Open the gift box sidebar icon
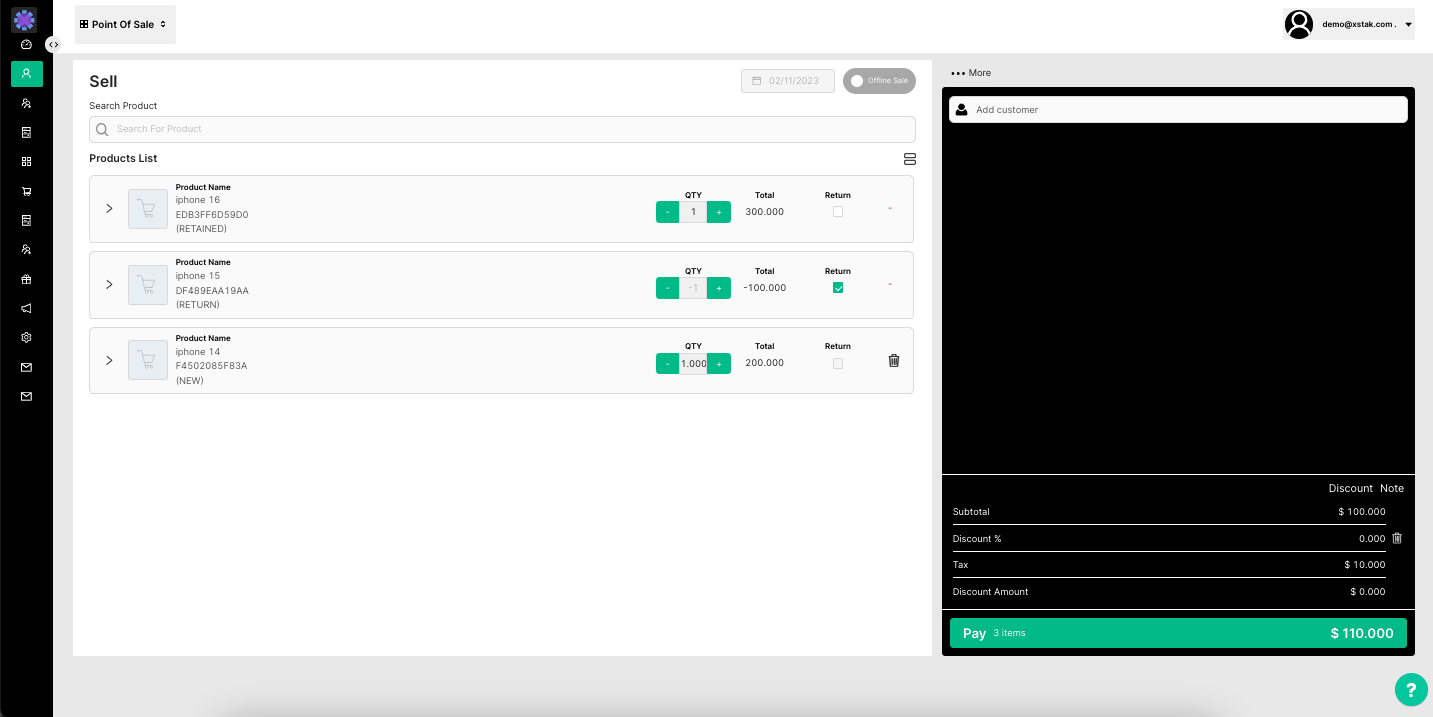 [x=26, y=280]
